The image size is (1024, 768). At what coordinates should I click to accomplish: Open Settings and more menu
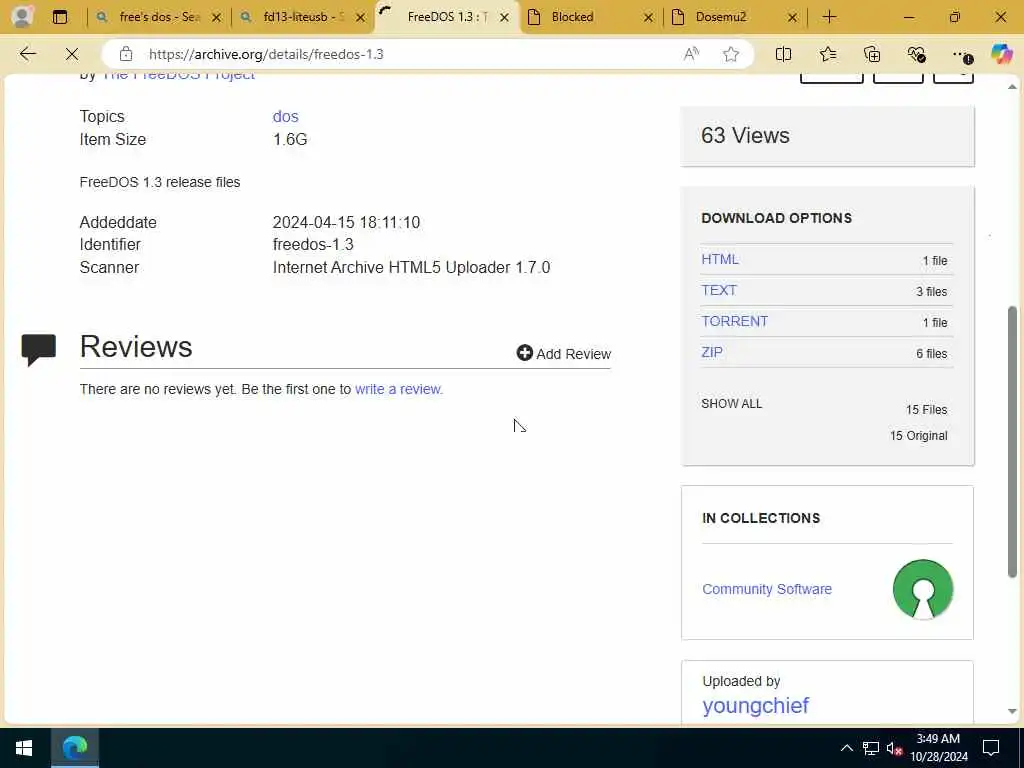click(961, 55)
